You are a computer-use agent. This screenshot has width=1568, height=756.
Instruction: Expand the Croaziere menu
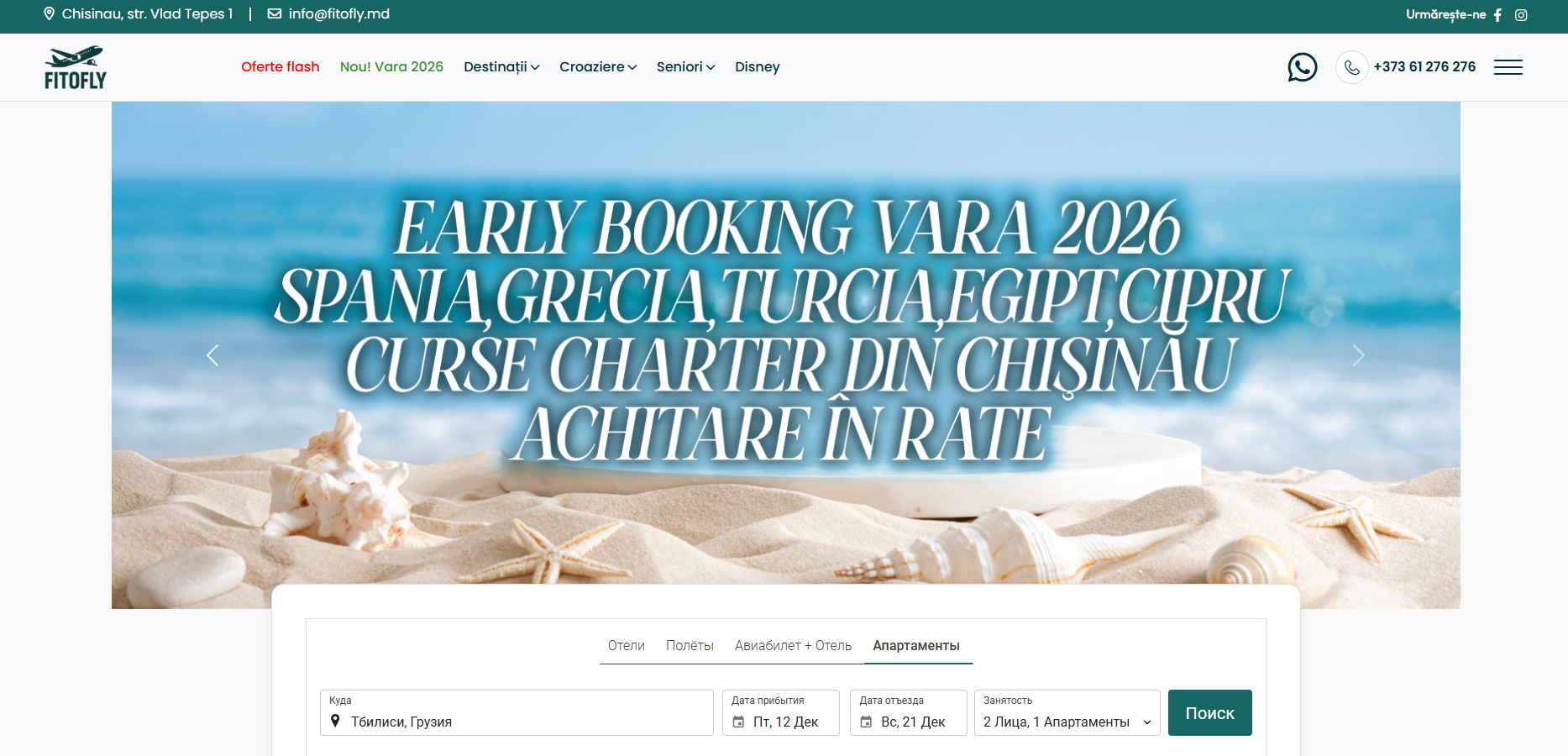(x=597, y=67)
